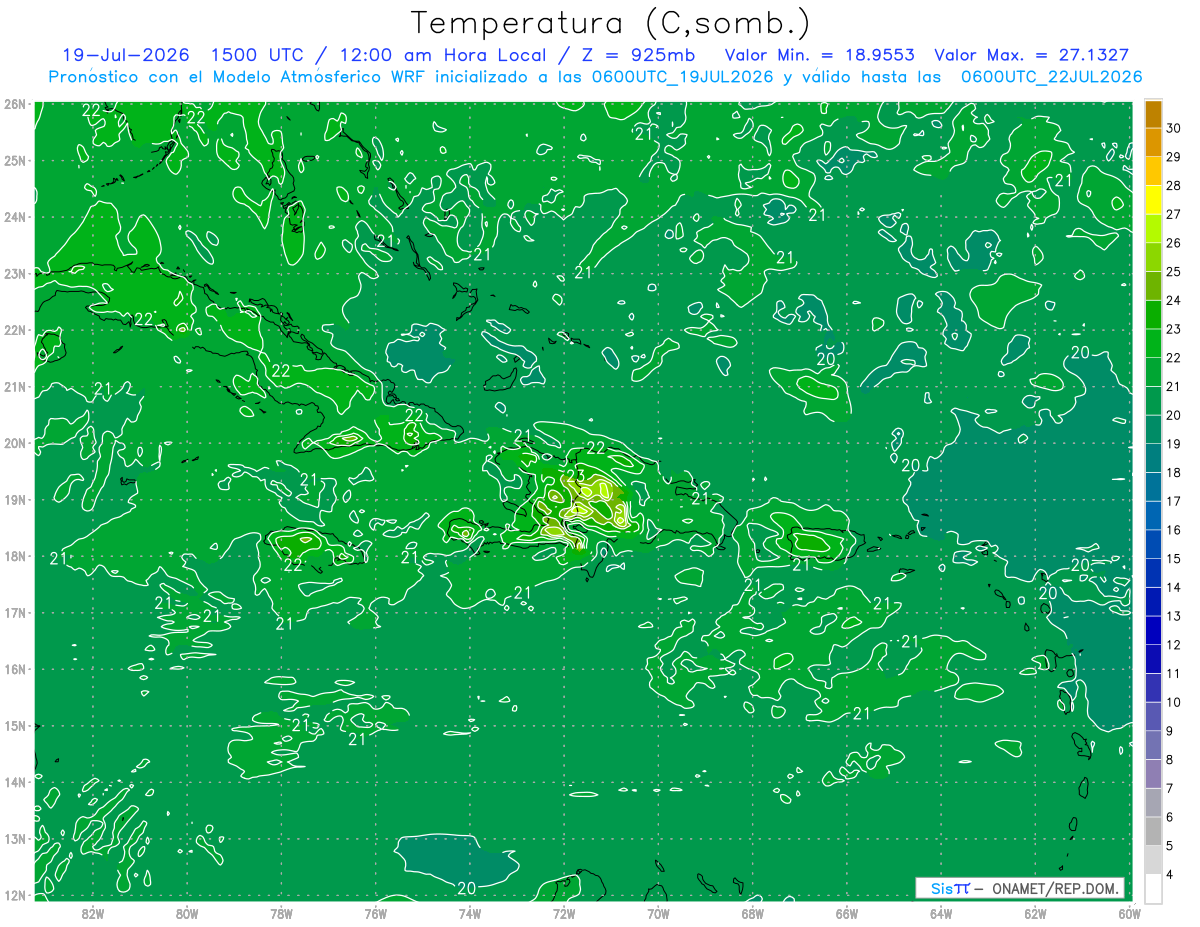Click 'Valor Min. = 18.9553' text
Viewport: 1200px width, 927px height.
point(820,55)
